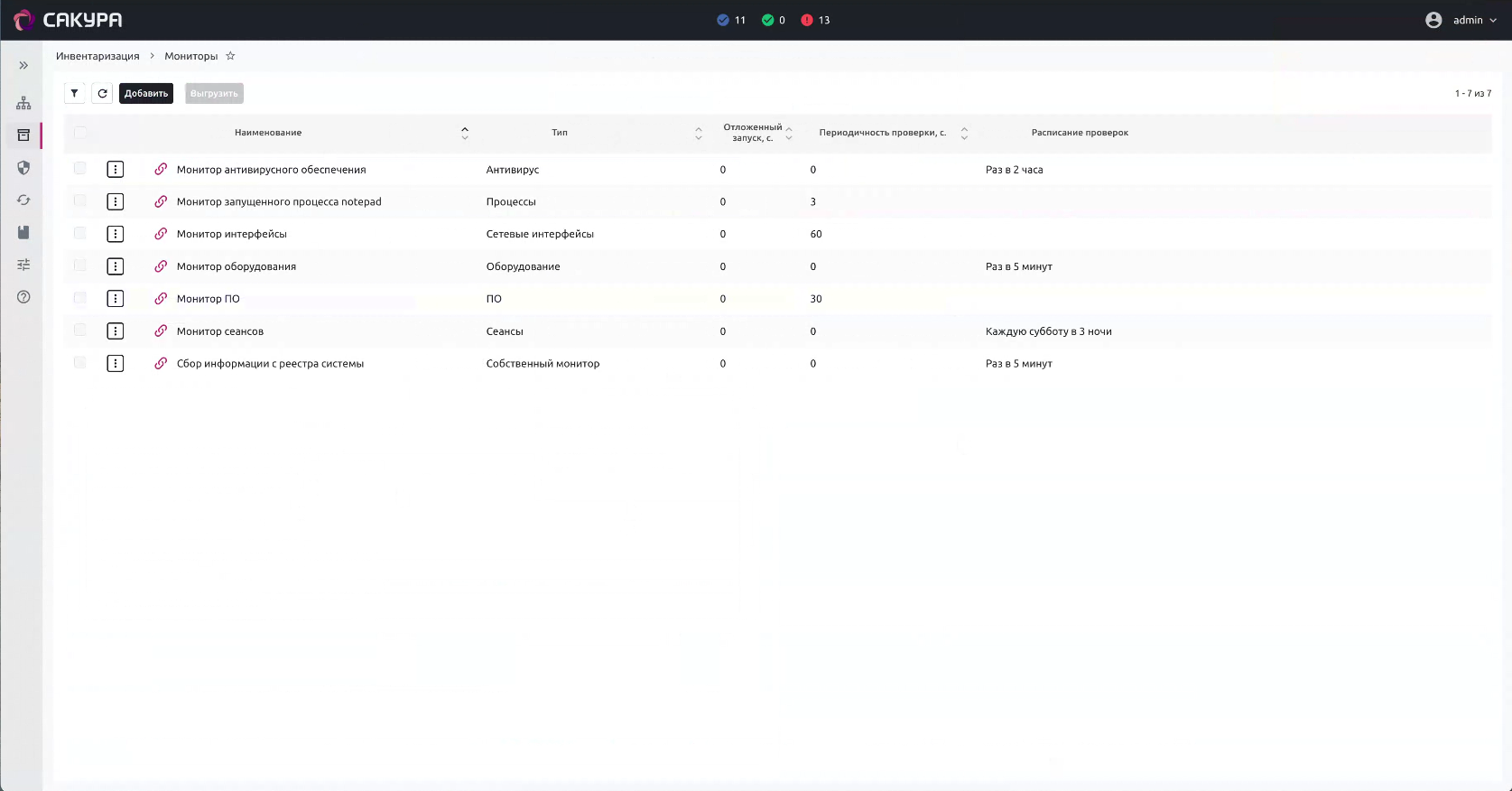
Task: Click the Мониторы breadcrumb
Action: pyautogui.click(x=191, y=56)
